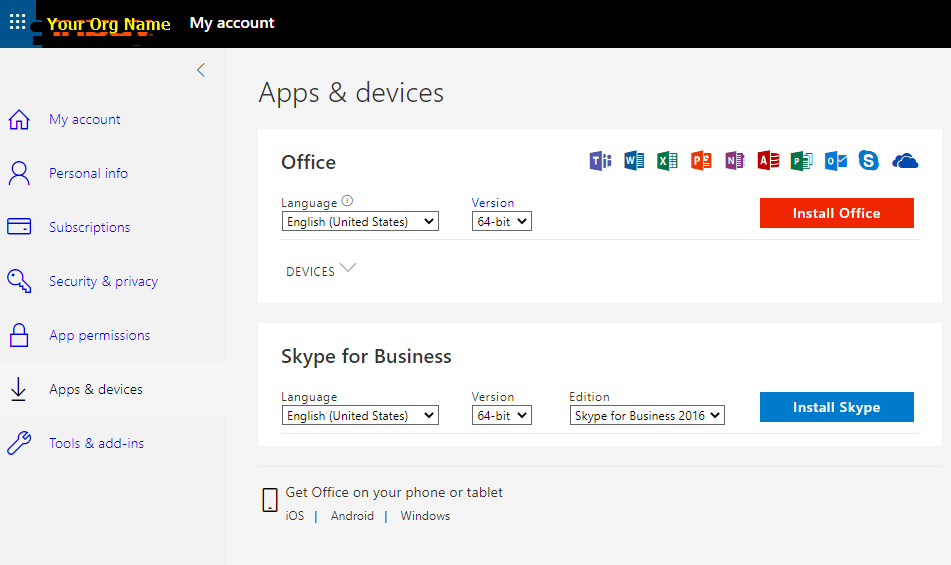This screenshot has height=565, width=951.
Task: Click the person icon for Personal info
Action: coord(19,173)
